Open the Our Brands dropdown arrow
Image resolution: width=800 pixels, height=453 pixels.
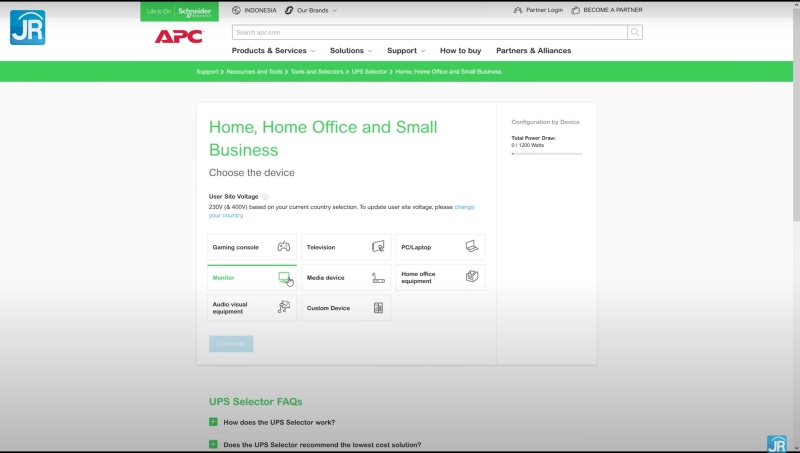pyautogui.click(x=334, y=10)
